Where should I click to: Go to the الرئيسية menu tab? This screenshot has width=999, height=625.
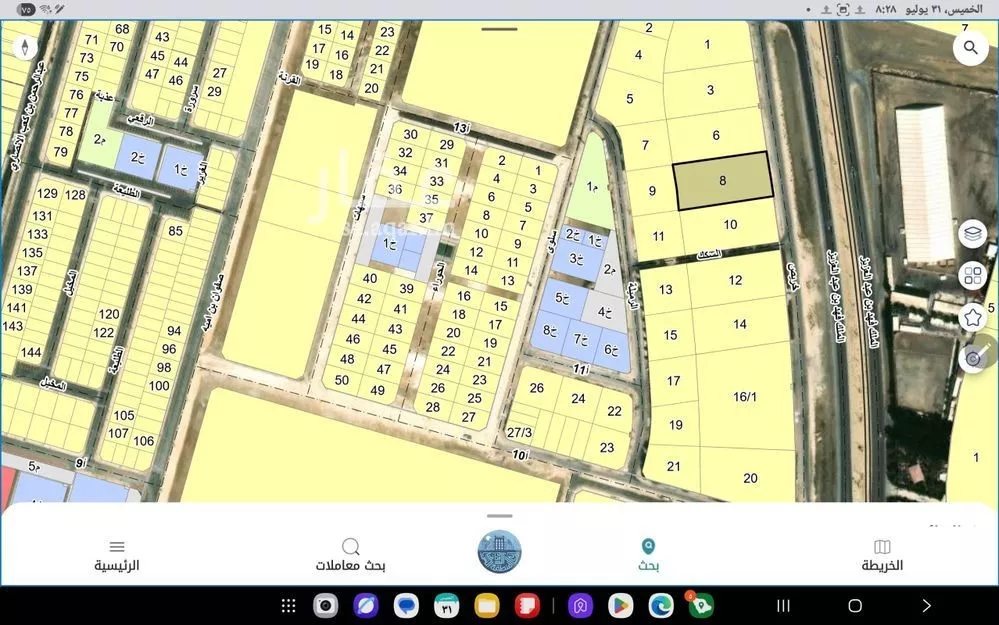[x=117, y=555]
